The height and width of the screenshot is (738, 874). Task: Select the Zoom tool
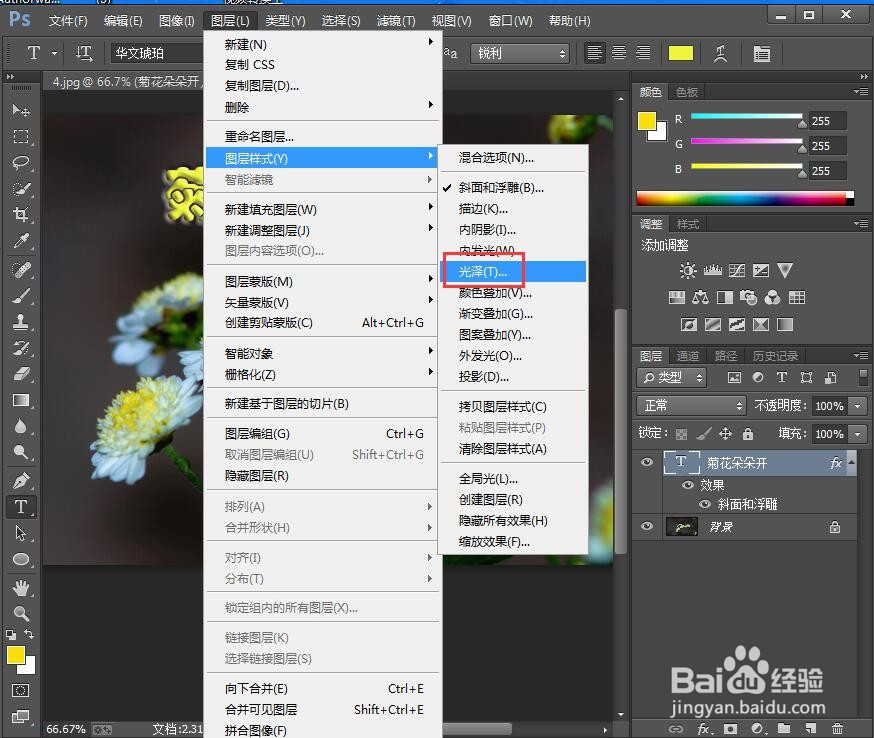[21, 614]
